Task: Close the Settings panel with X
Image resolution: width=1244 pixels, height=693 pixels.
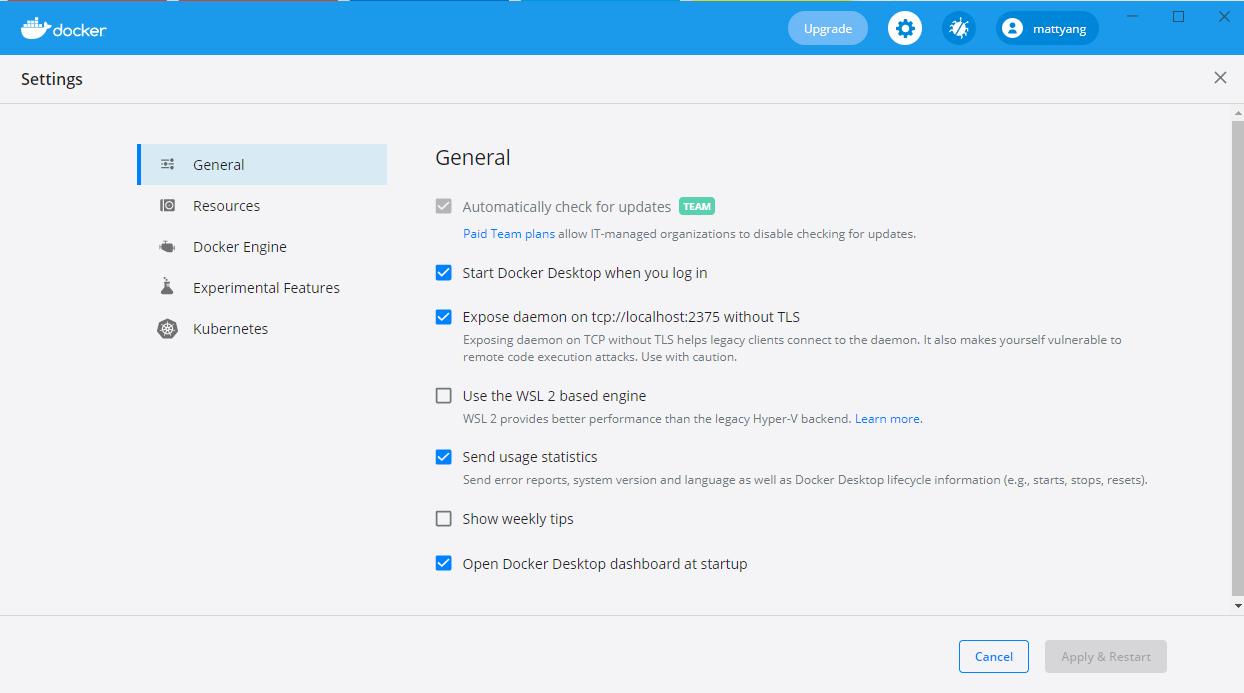Action: pyautogui.click(x=1220, y=78)
